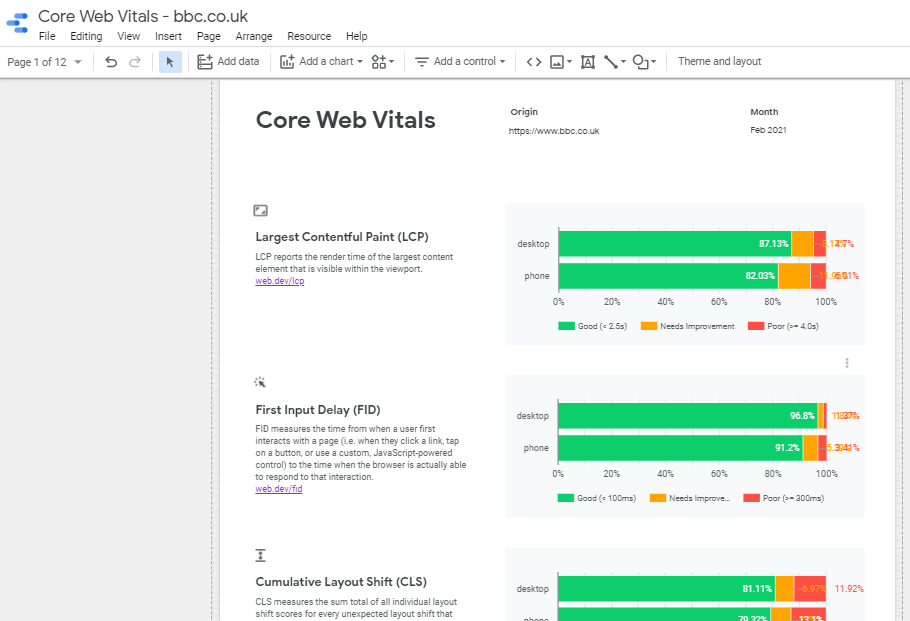Open community visualizations picker
The width and height of the screenshot is (910, 621).
pyautogui.click(x=380, y=61)
